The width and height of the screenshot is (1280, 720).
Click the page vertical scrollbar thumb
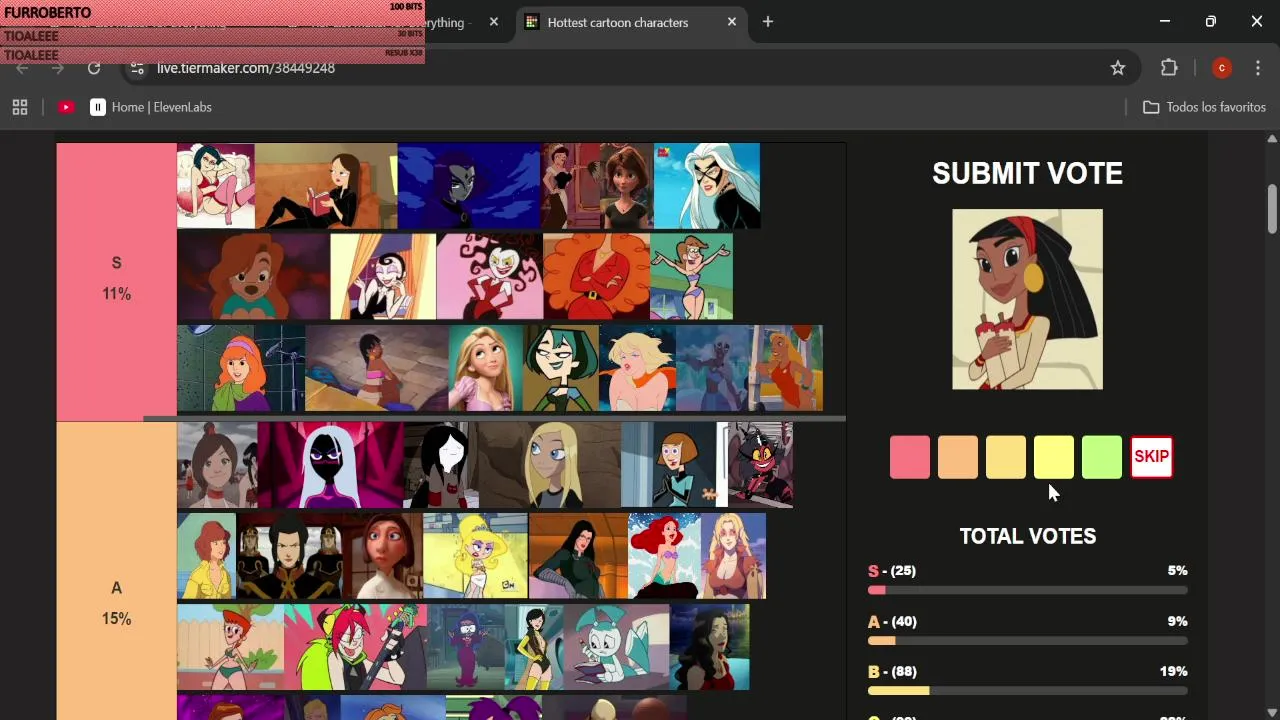click(x=1272, y=208)
